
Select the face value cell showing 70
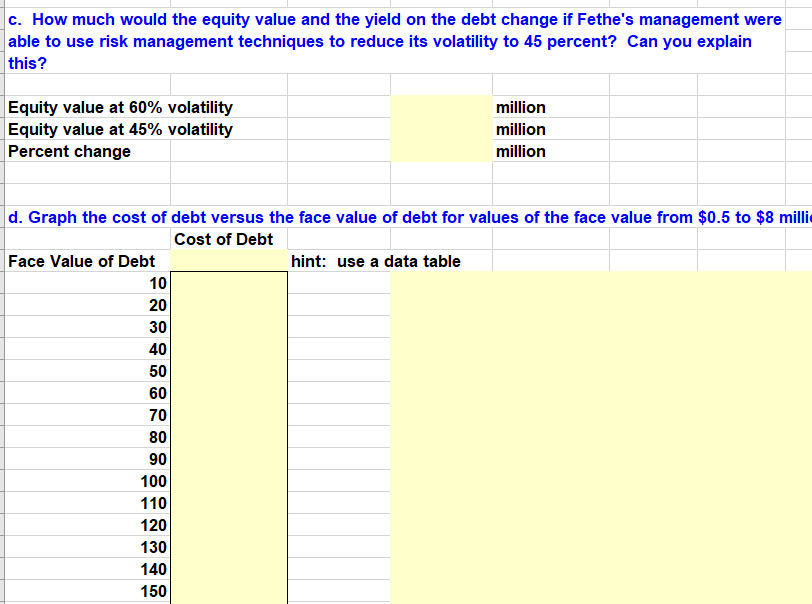coord(88,415)
